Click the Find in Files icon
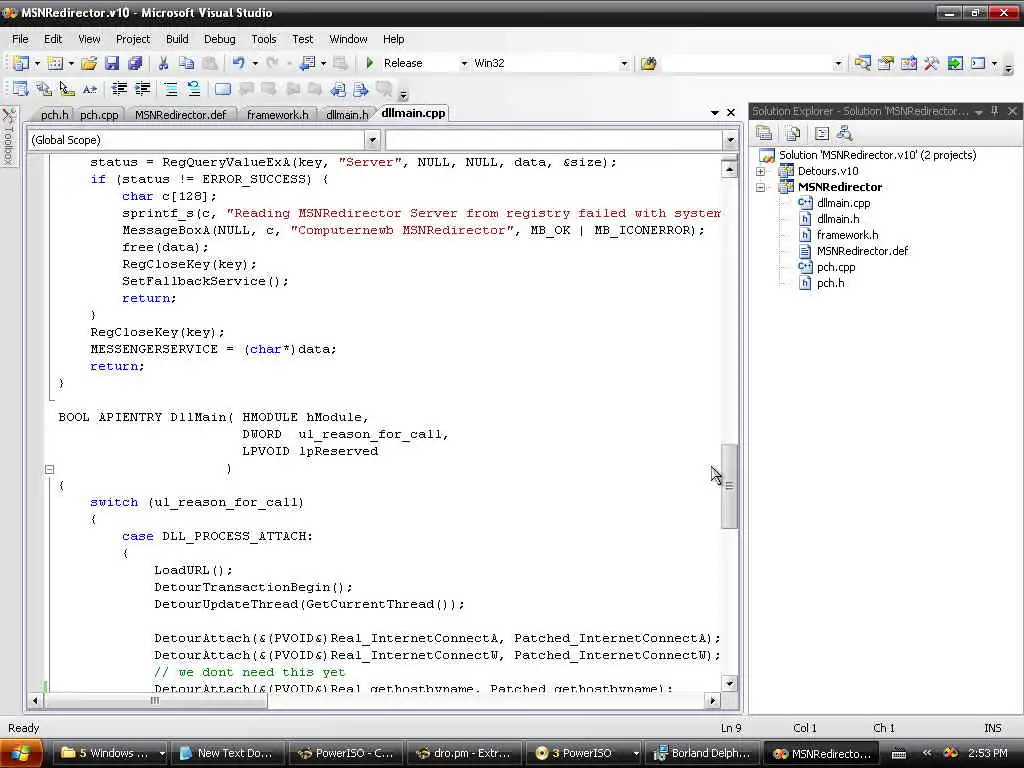The height and width of the screenshot is (768, 1024). pyautogui.click(x=648, y=63)
